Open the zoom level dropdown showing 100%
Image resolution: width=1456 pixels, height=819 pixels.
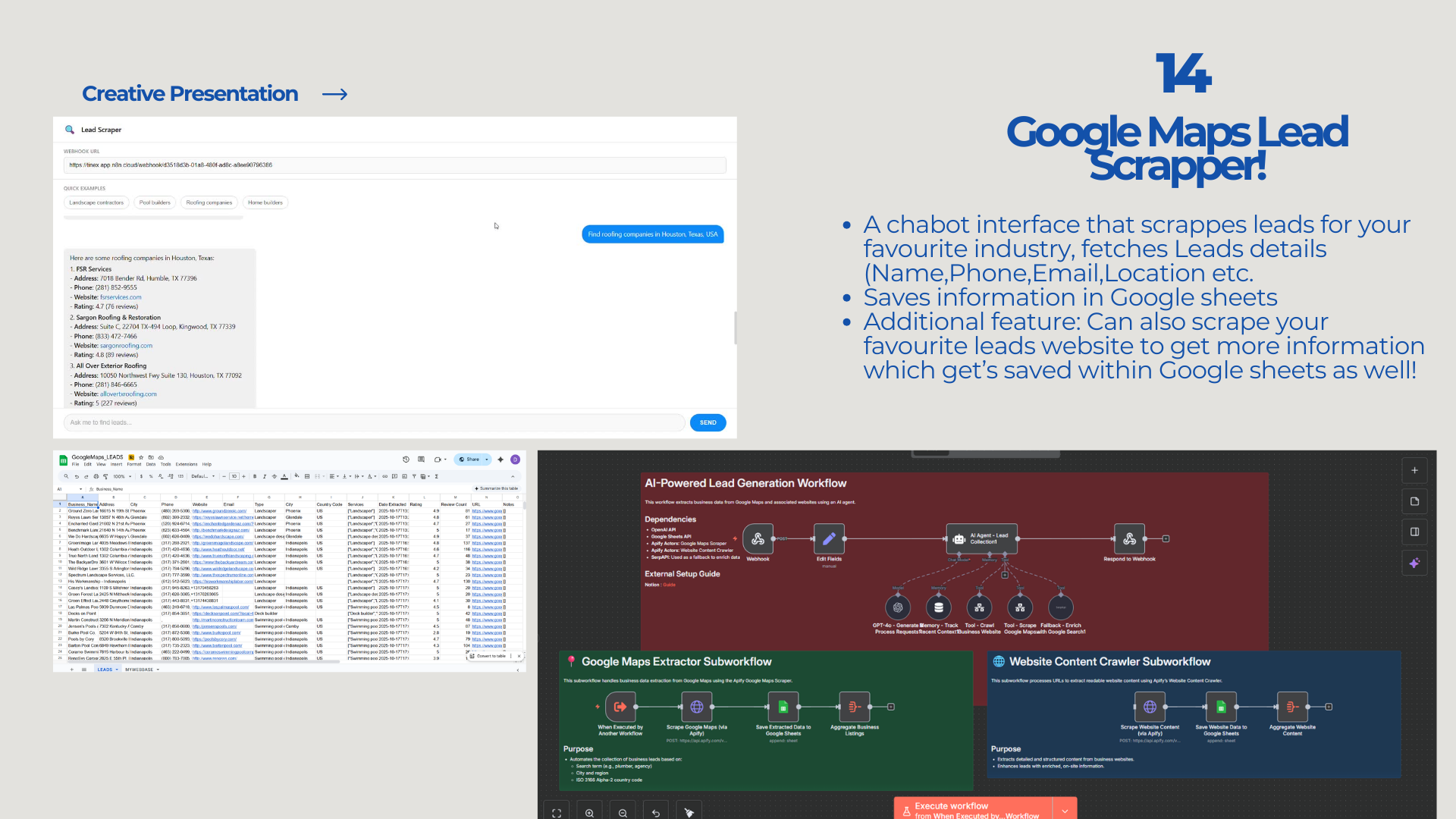coord(121,477)
